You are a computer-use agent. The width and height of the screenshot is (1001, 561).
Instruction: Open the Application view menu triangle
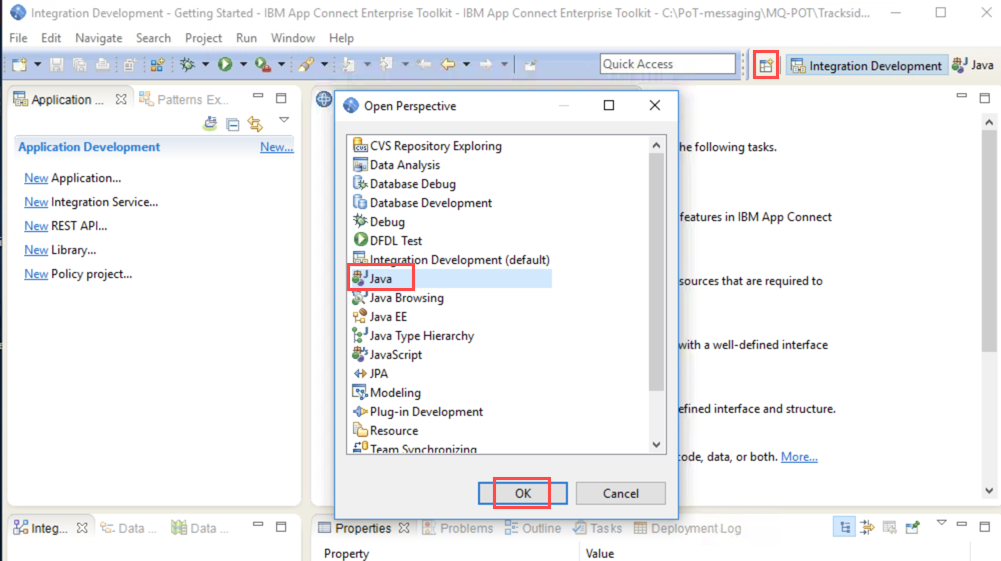click(x=284, y=120)
